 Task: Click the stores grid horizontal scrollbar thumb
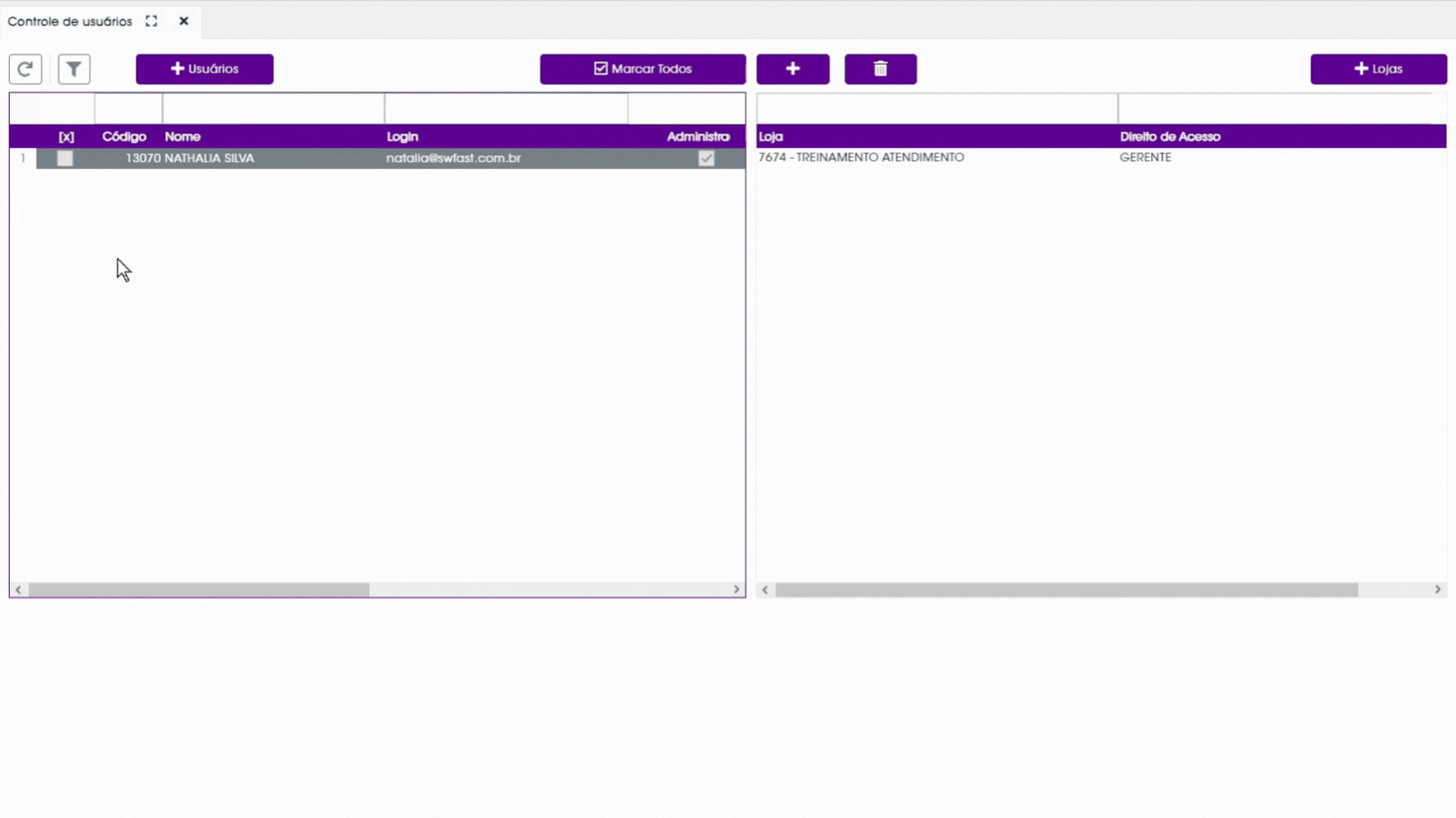point(1066,590)
